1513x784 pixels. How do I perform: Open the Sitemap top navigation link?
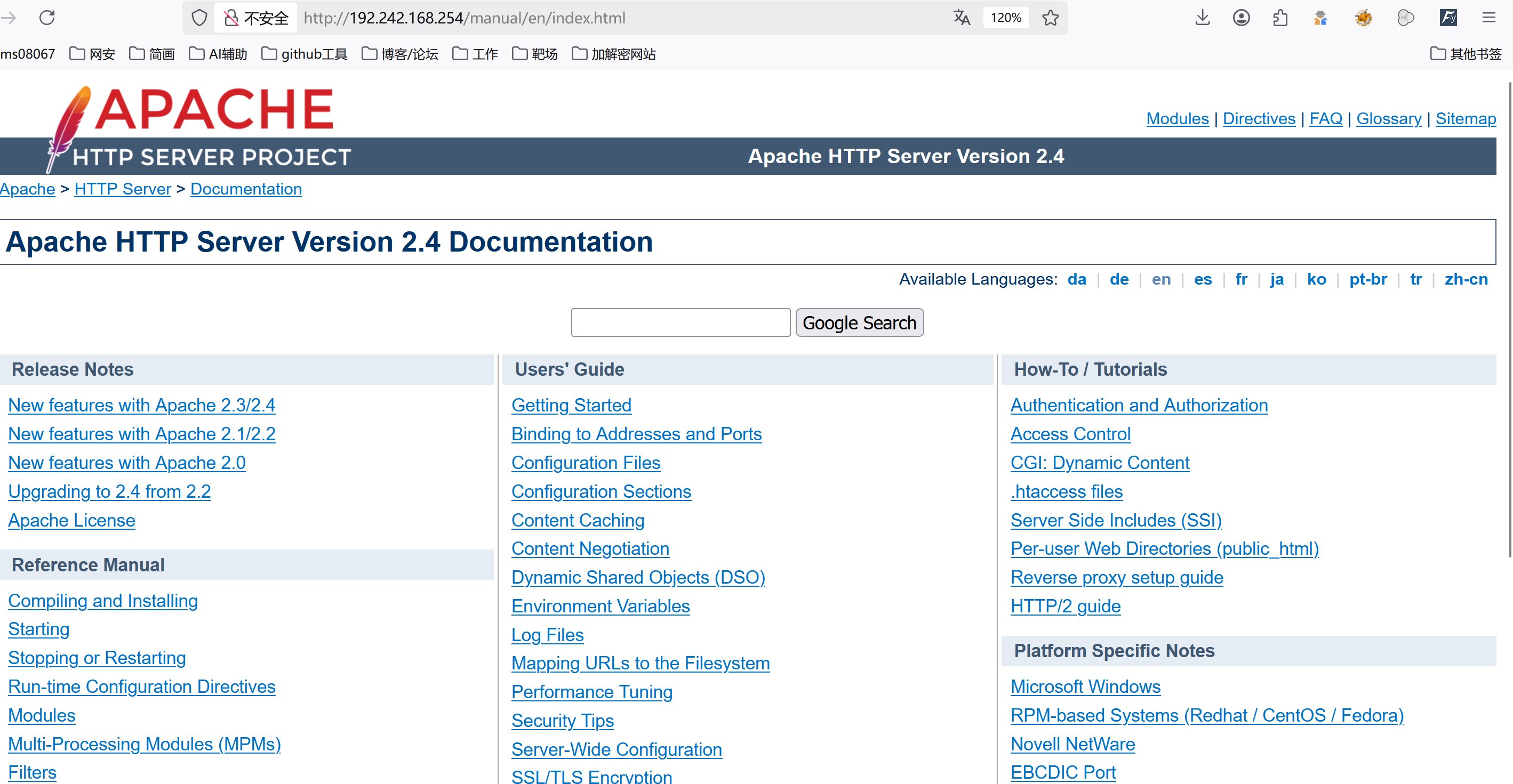(x=1466, y=118)
